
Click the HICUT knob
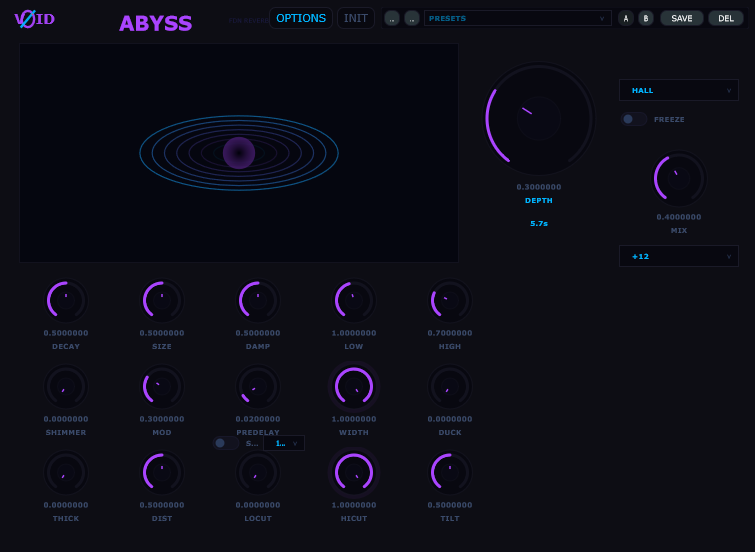pos(354,473)
